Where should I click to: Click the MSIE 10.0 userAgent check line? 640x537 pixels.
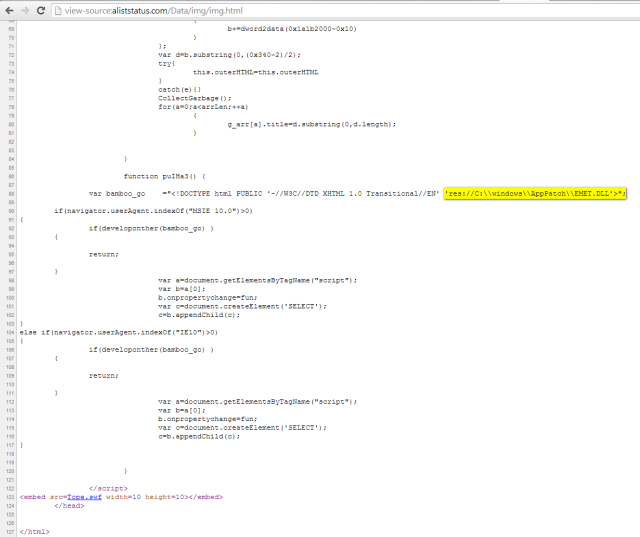coord(153,211)
